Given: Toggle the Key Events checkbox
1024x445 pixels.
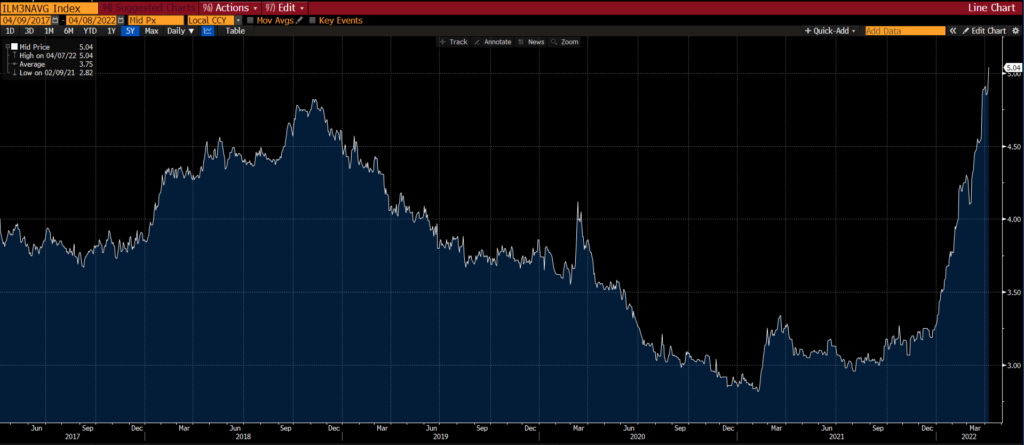Looking at the screenshot, I should [312, 20].
